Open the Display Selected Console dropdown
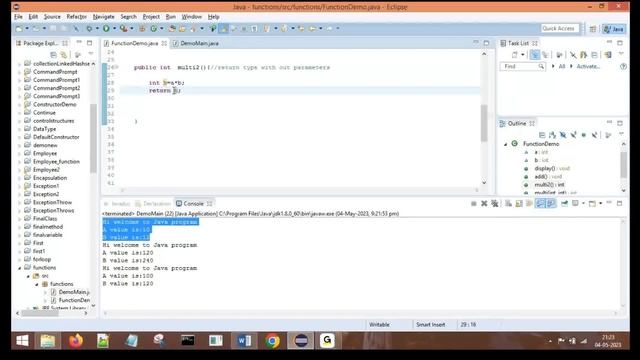Viewport: 640px width, 360px height. tap(583, 203)
